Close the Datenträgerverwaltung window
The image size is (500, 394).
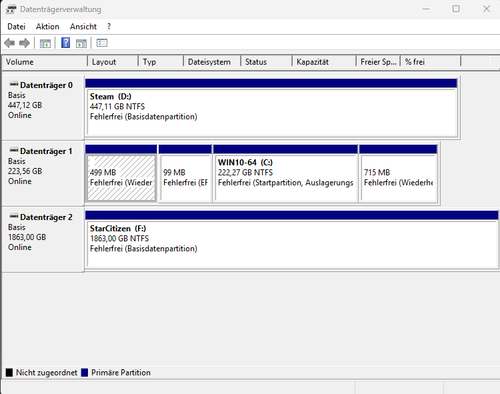click(x=487, y=9)
